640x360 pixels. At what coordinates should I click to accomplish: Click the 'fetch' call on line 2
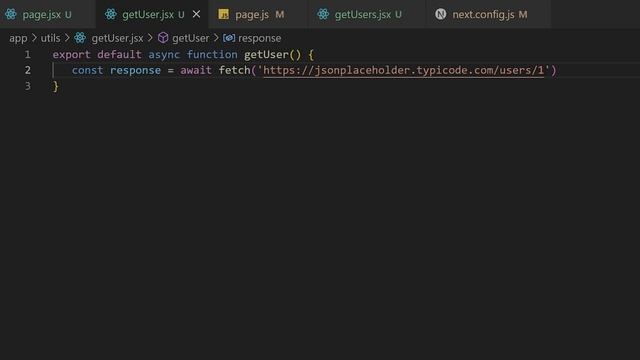pos(234,71)
